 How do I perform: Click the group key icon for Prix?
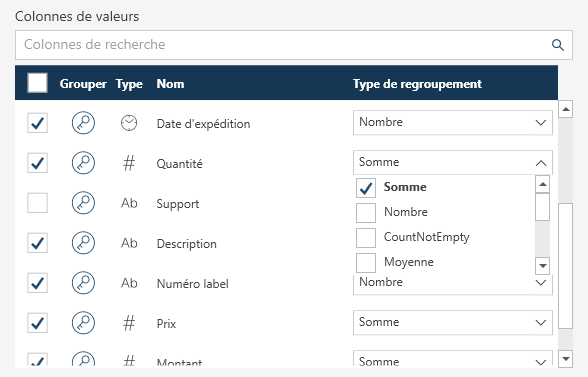(x=83, y=323)
